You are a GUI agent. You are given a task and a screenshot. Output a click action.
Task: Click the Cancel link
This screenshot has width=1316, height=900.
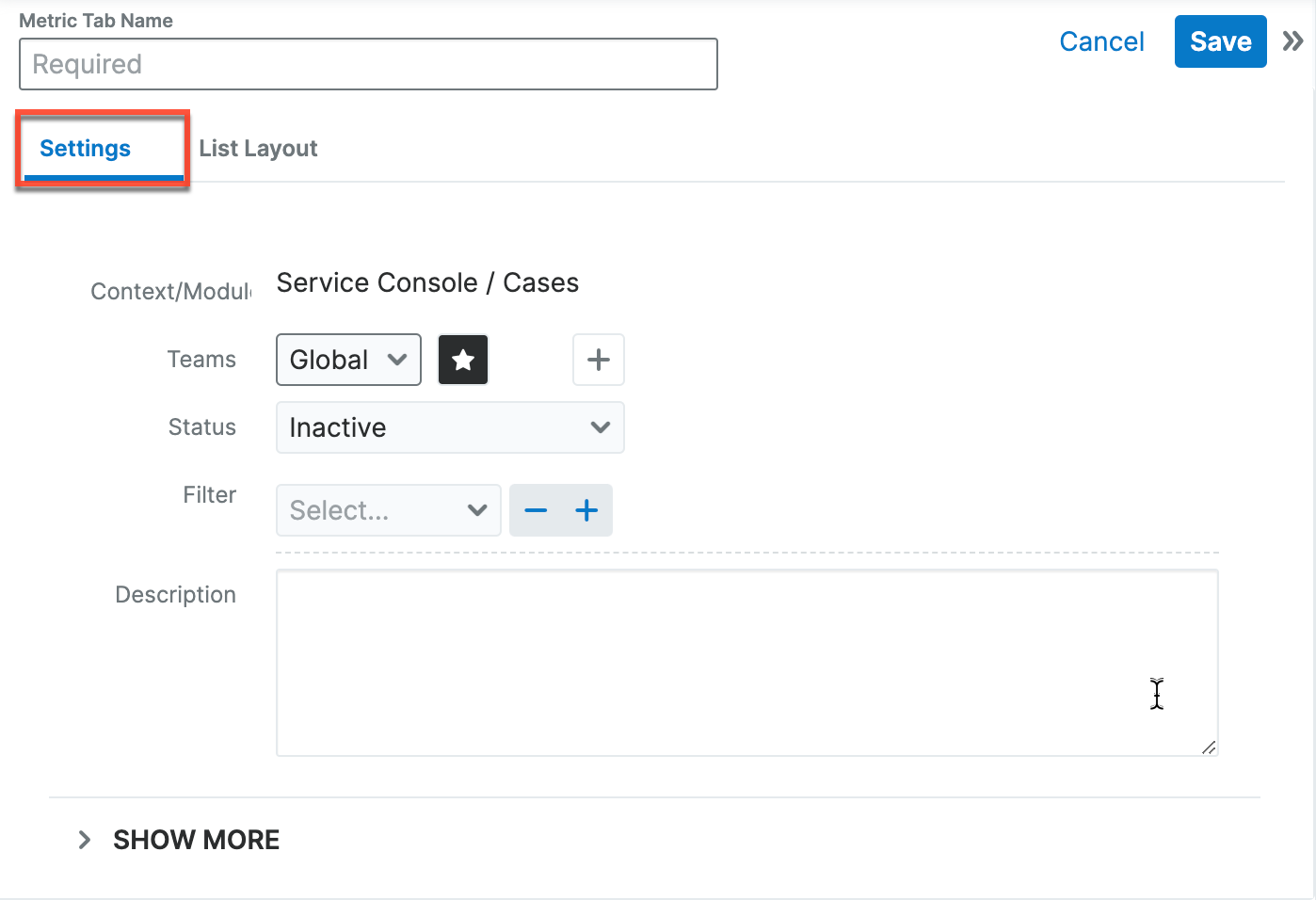click(x=1101, y=41)
